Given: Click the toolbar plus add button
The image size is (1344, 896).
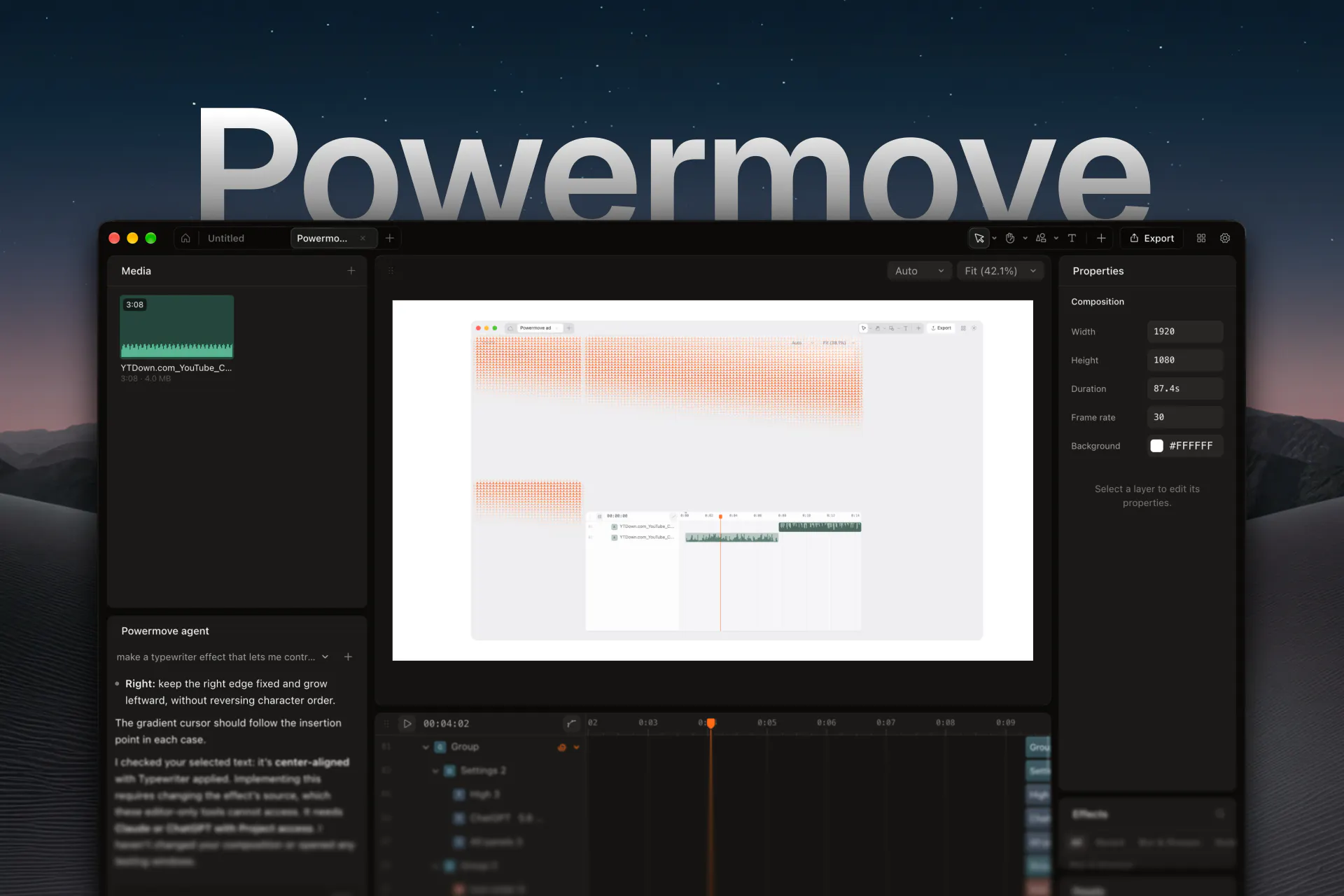Looking at the screenshot, I should click(1101, 238).
